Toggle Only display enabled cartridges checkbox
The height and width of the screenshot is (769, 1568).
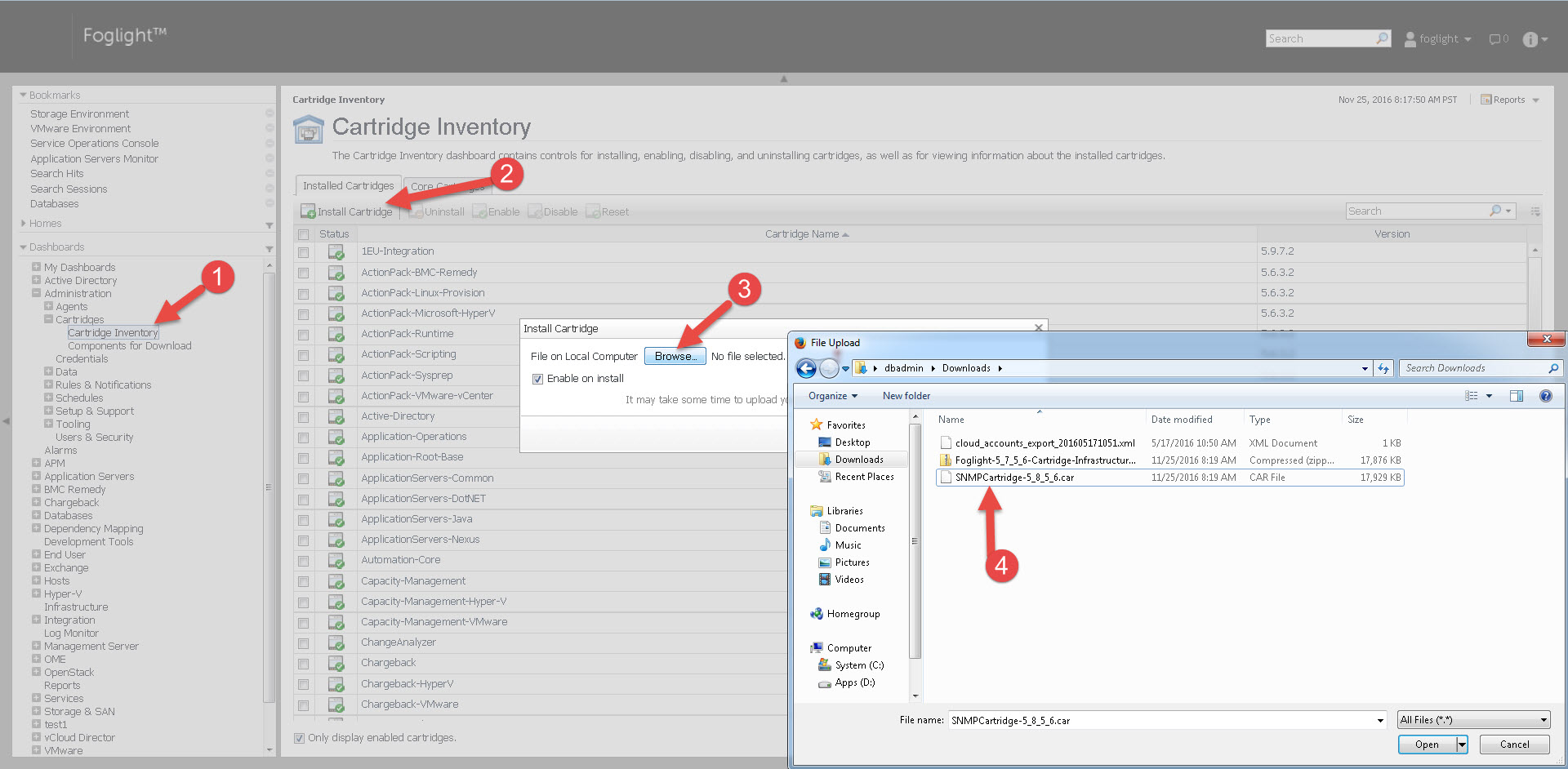pos(299,738)
